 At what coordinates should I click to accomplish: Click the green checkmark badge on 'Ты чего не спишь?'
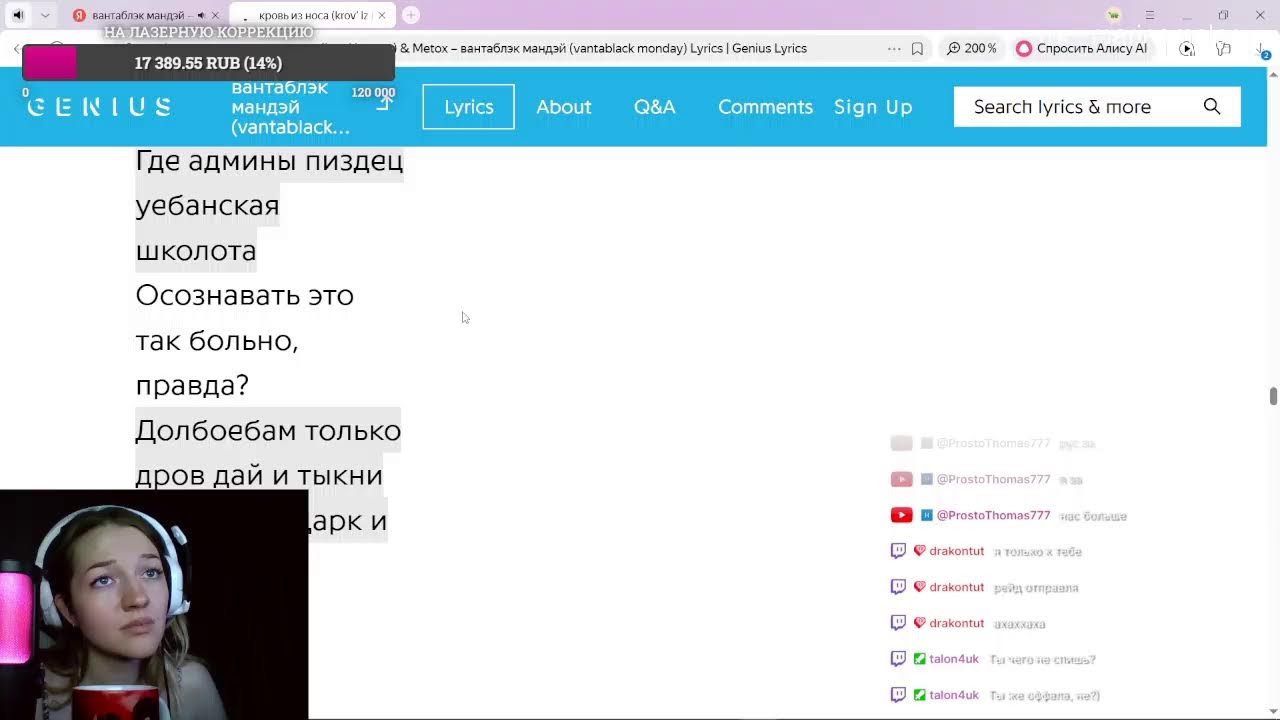pos(920,659)
